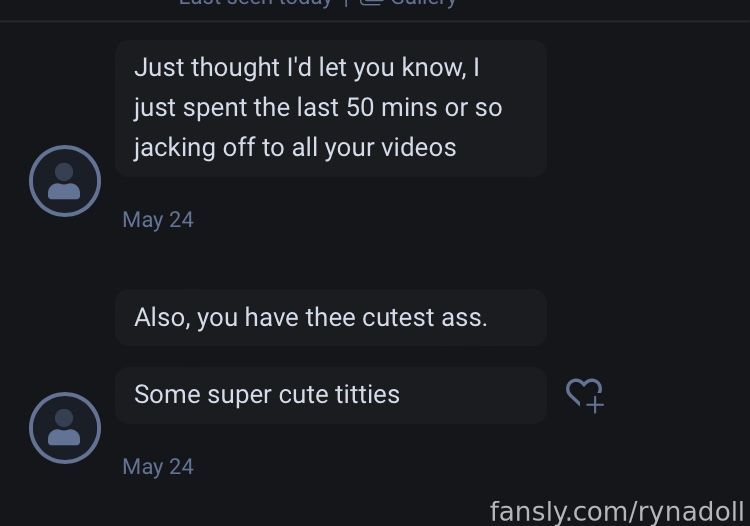Select the message starting with Just thought
The height and width of the screenshot is (526, 750).
pyautogui.click(x=331, y=109)
